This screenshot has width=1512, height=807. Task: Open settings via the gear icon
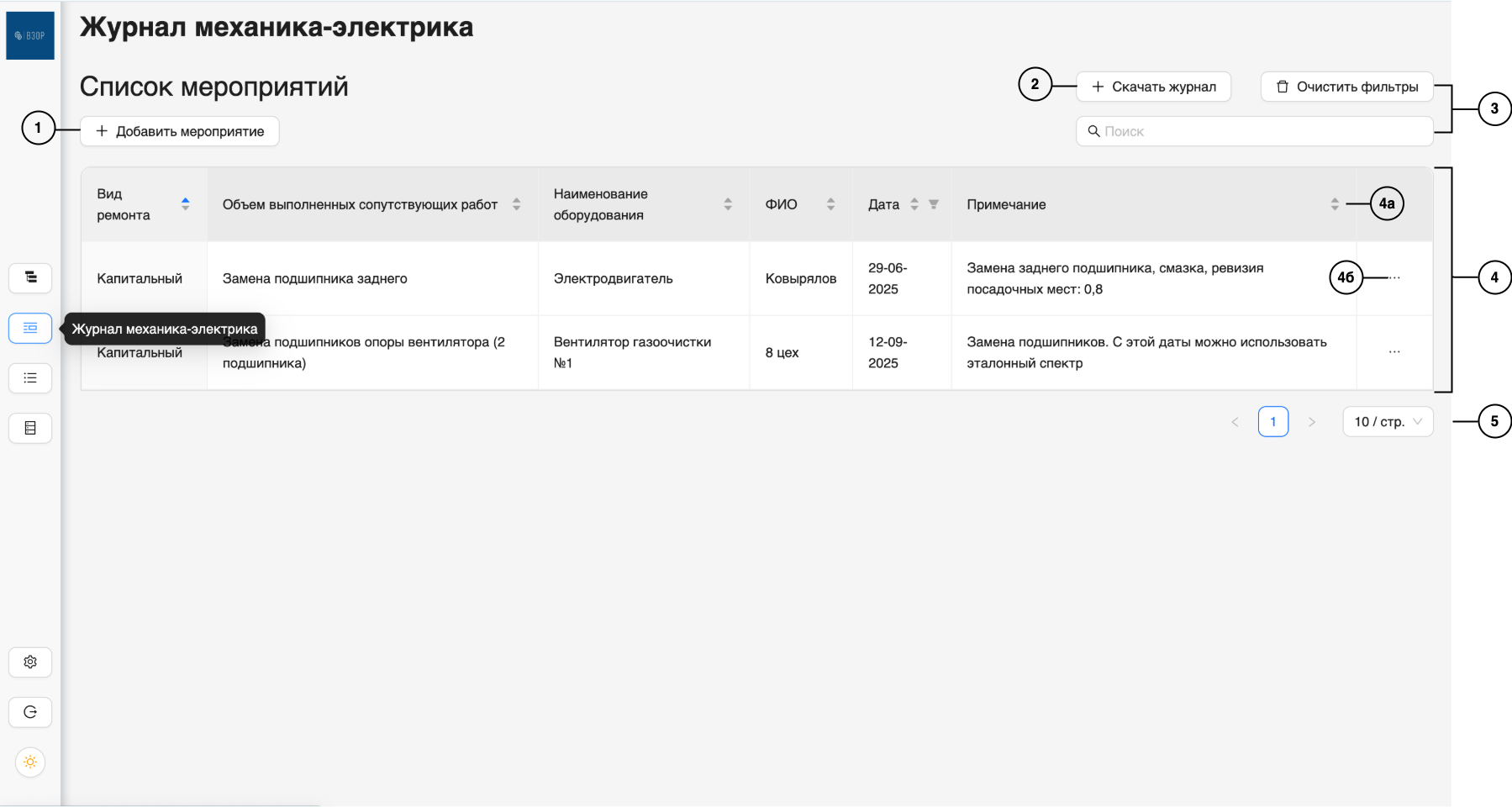30,662
